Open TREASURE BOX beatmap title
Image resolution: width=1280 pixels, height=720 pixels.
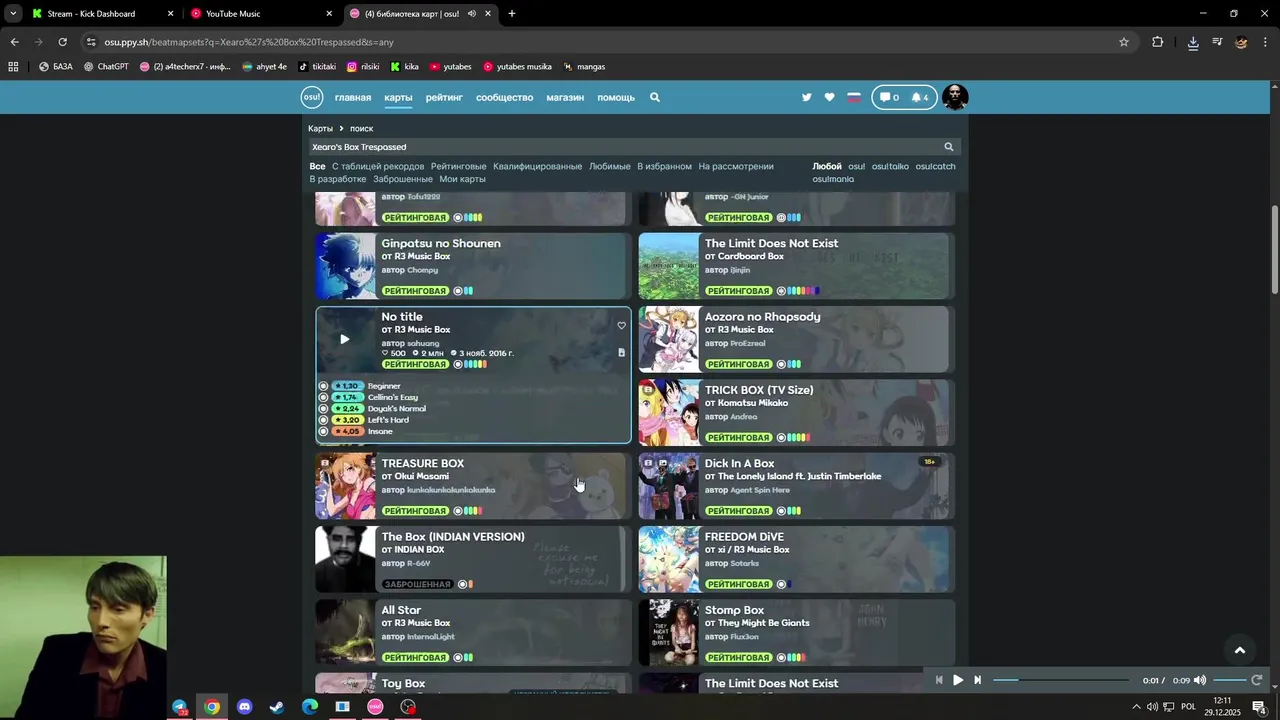coord(422,463)
